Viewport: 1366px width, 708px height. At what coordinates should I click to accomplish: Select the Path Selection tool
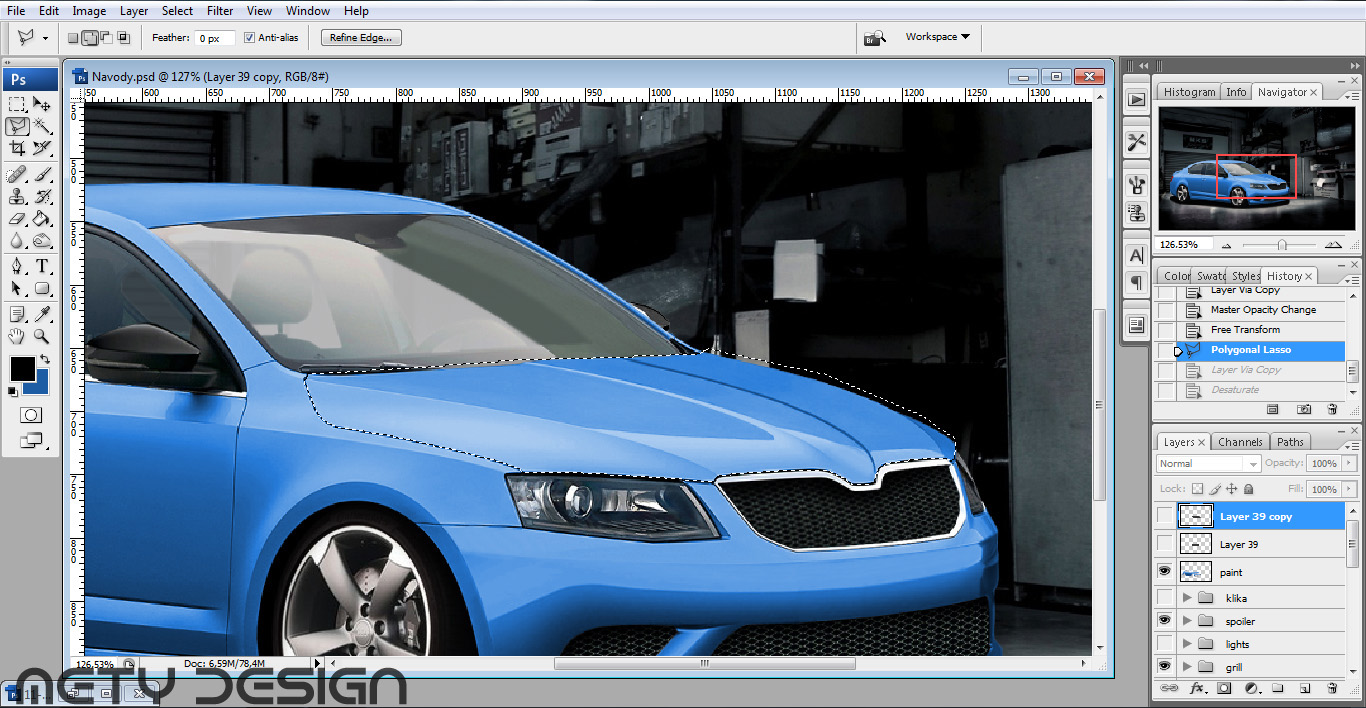17,289
